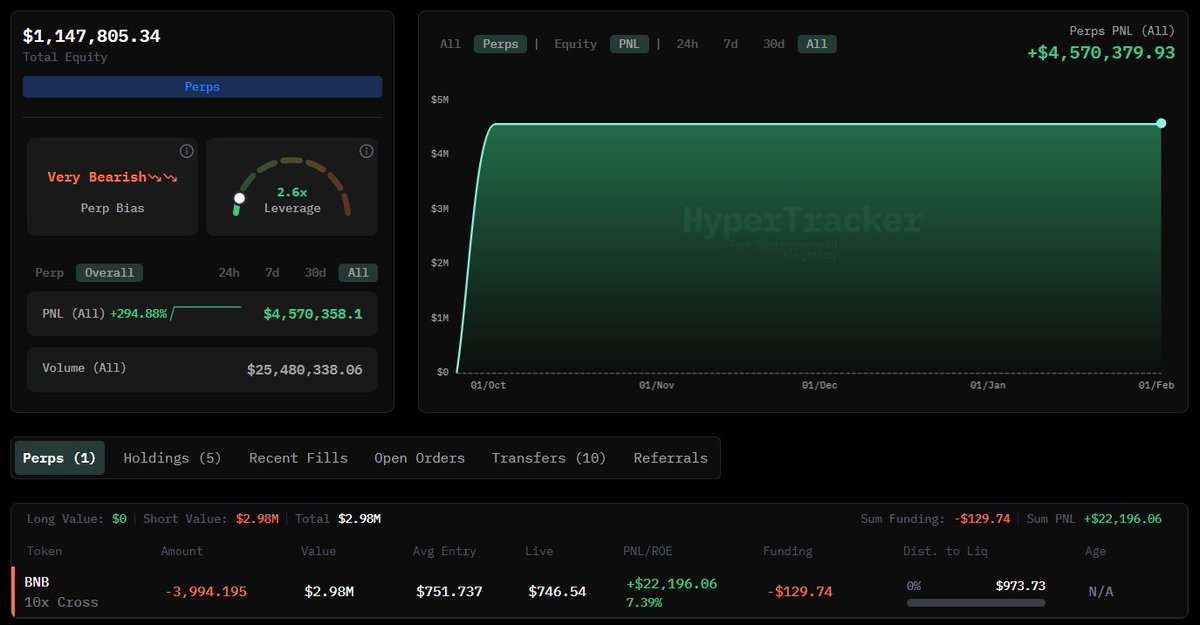Switch to Recent Fills tab
This screenshot has height=625, width=1200.
point(298,458)
